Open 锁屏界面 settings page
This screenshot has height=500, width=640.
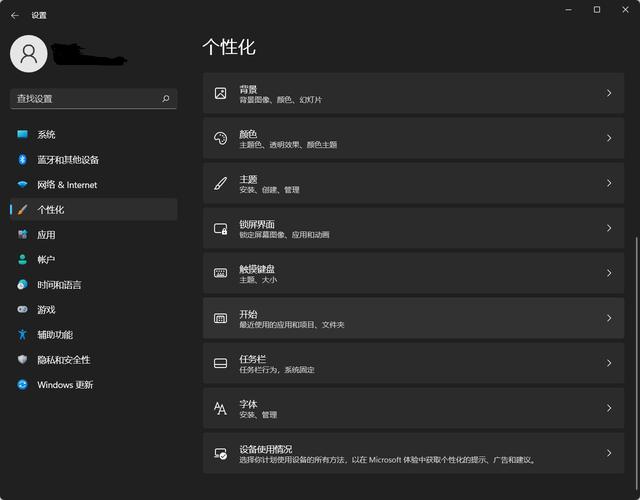(x=413, y=228)
